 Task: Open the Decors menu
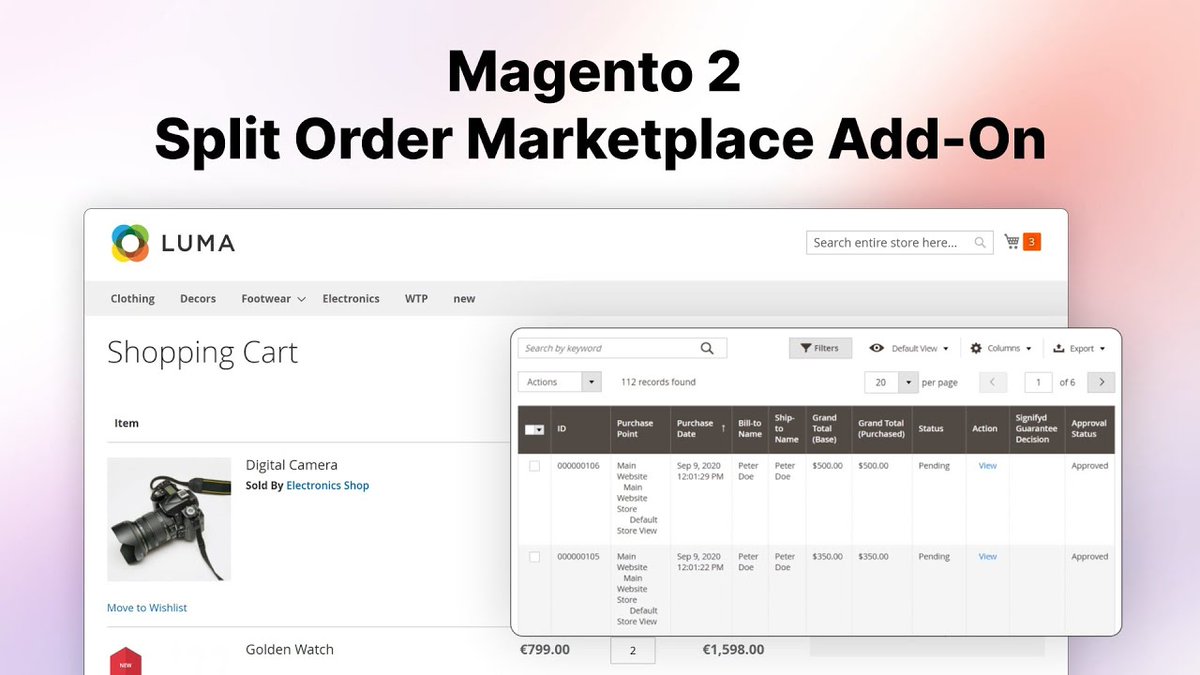coord(198,298)
